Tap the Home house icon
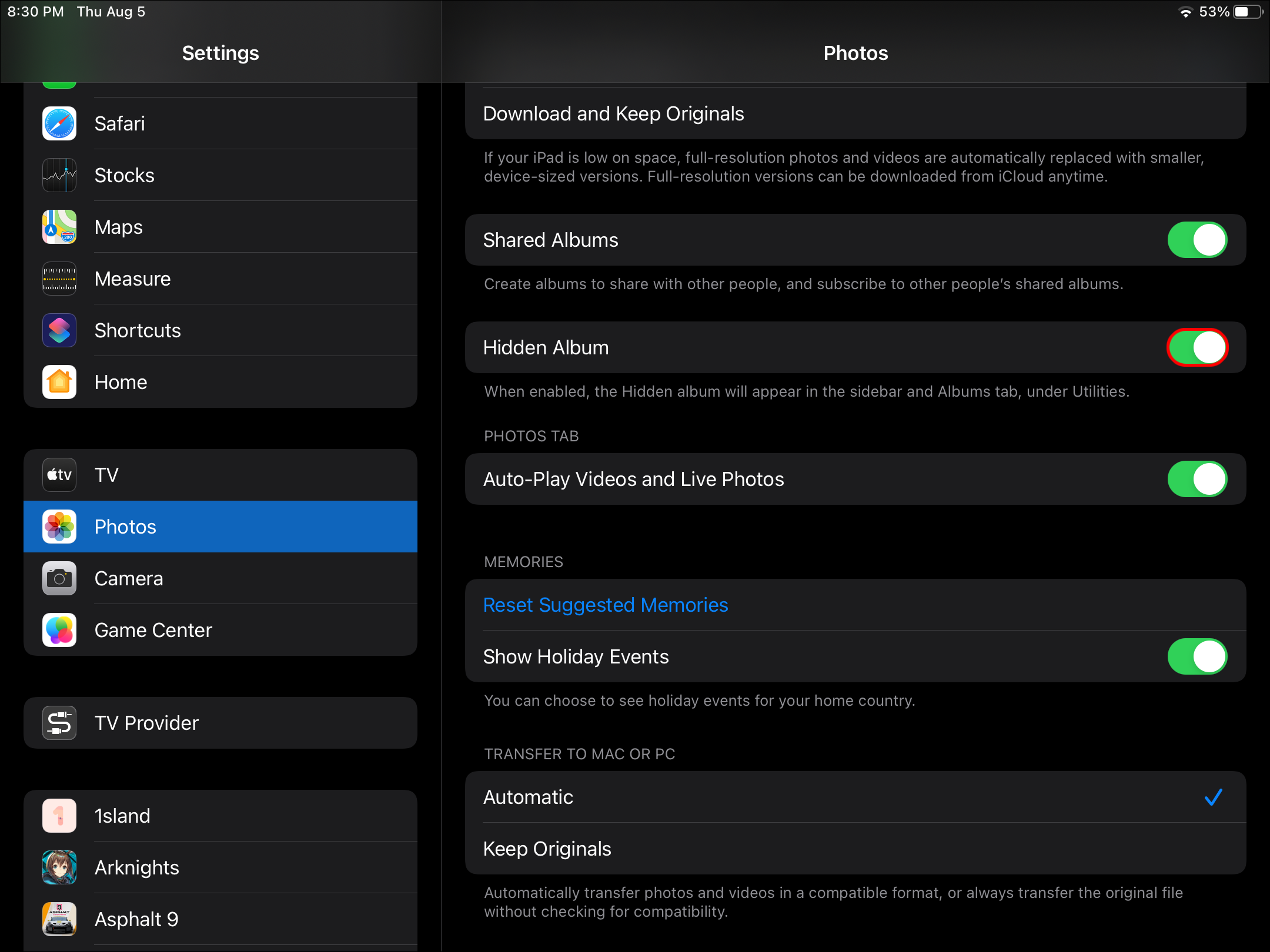Screen dimensions: 1270x952 pyautogui.click(x=59, y=382)
